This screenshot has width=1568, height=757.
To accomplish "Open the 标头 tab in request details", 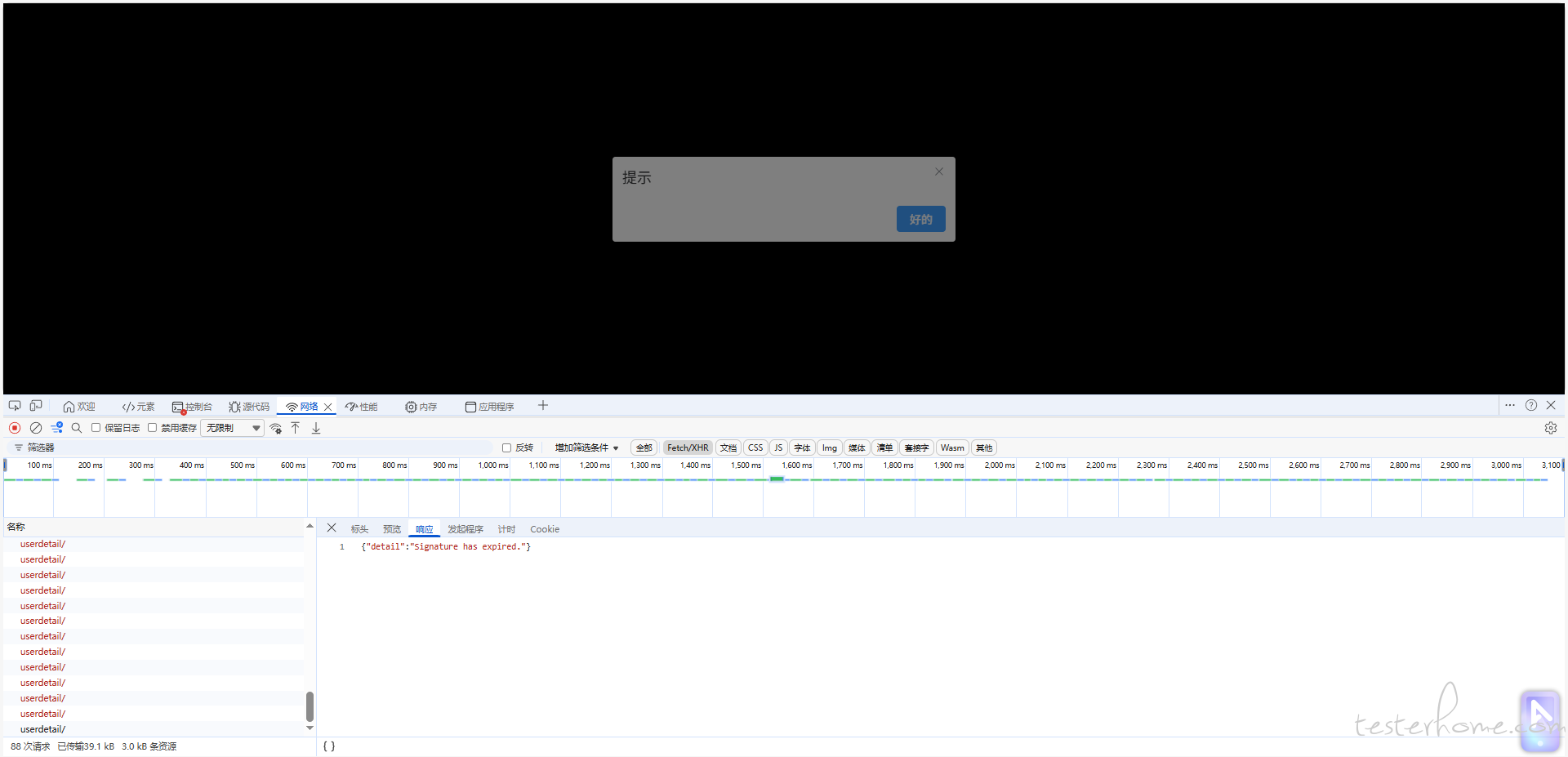I will (x=359, y=529).
